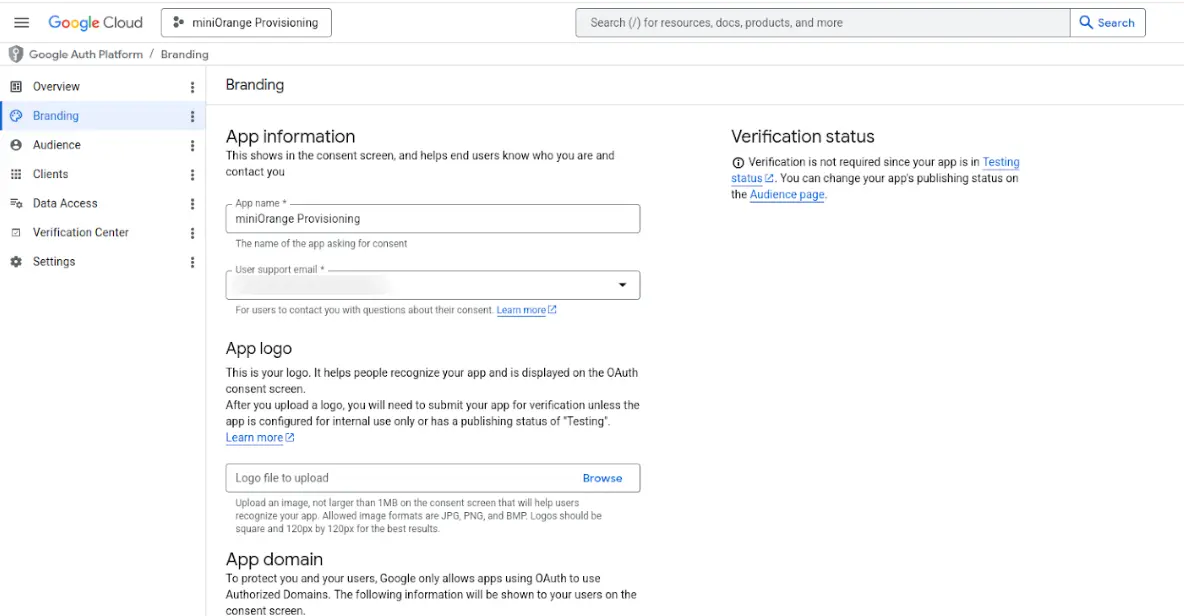Click the App logo heading
This screenshot has width=1184, height=616.
(x=258, y=349)
